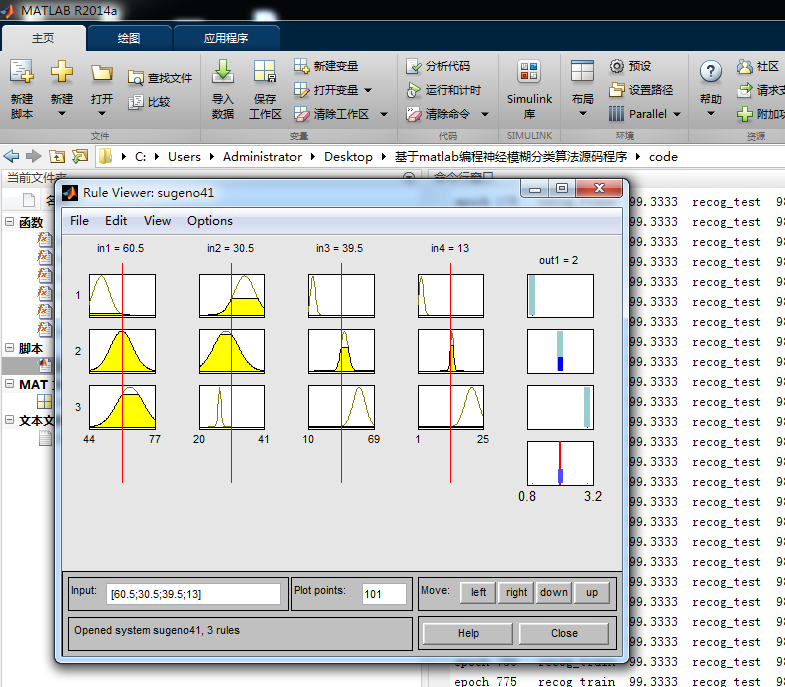
Task: Open dropdown arrow under New (新建)
Action: pyautogui.click(x=62, y=114)
